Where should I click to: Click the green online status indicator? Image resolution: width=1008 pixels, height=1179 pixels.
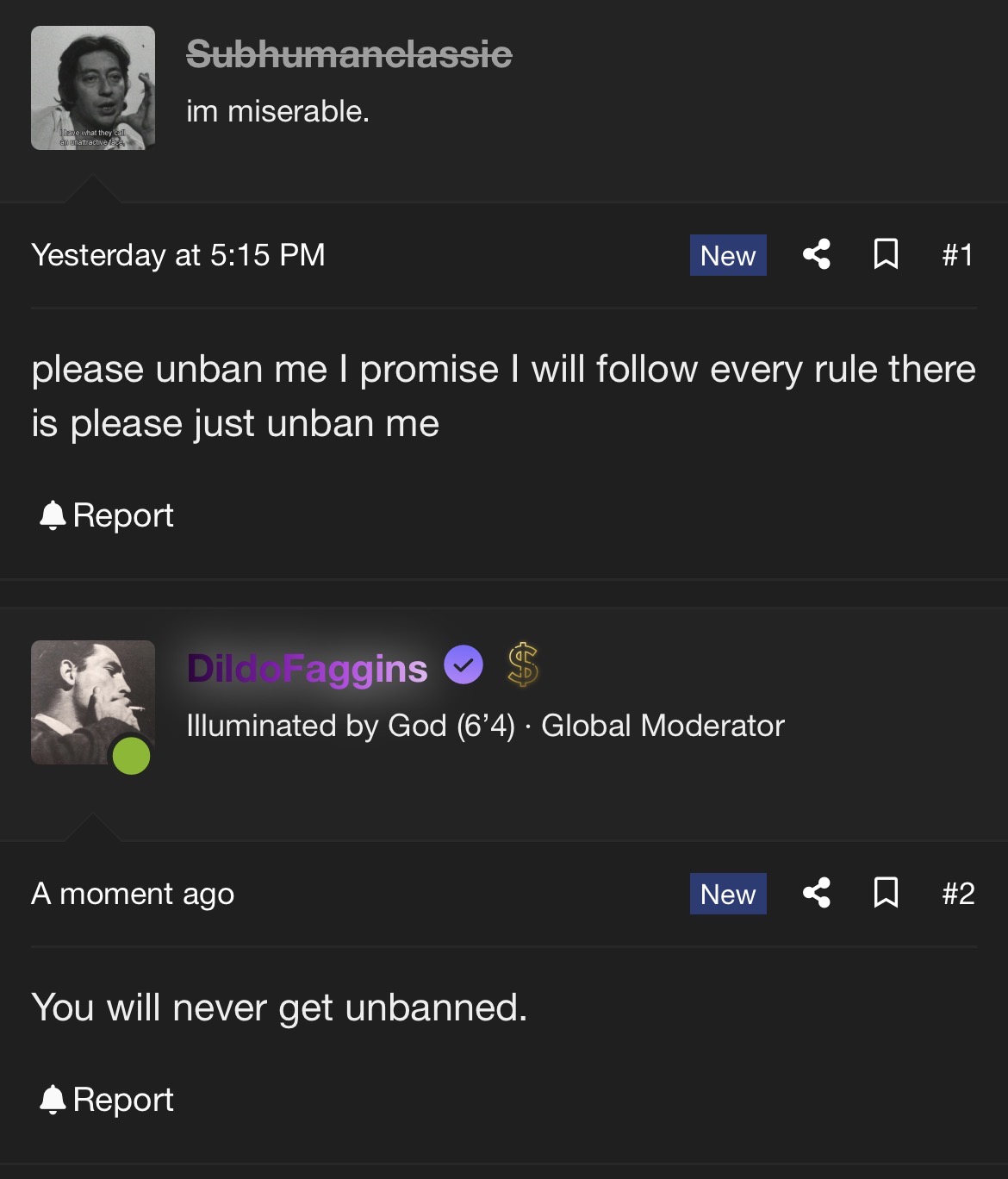click(x=131, y=756)
